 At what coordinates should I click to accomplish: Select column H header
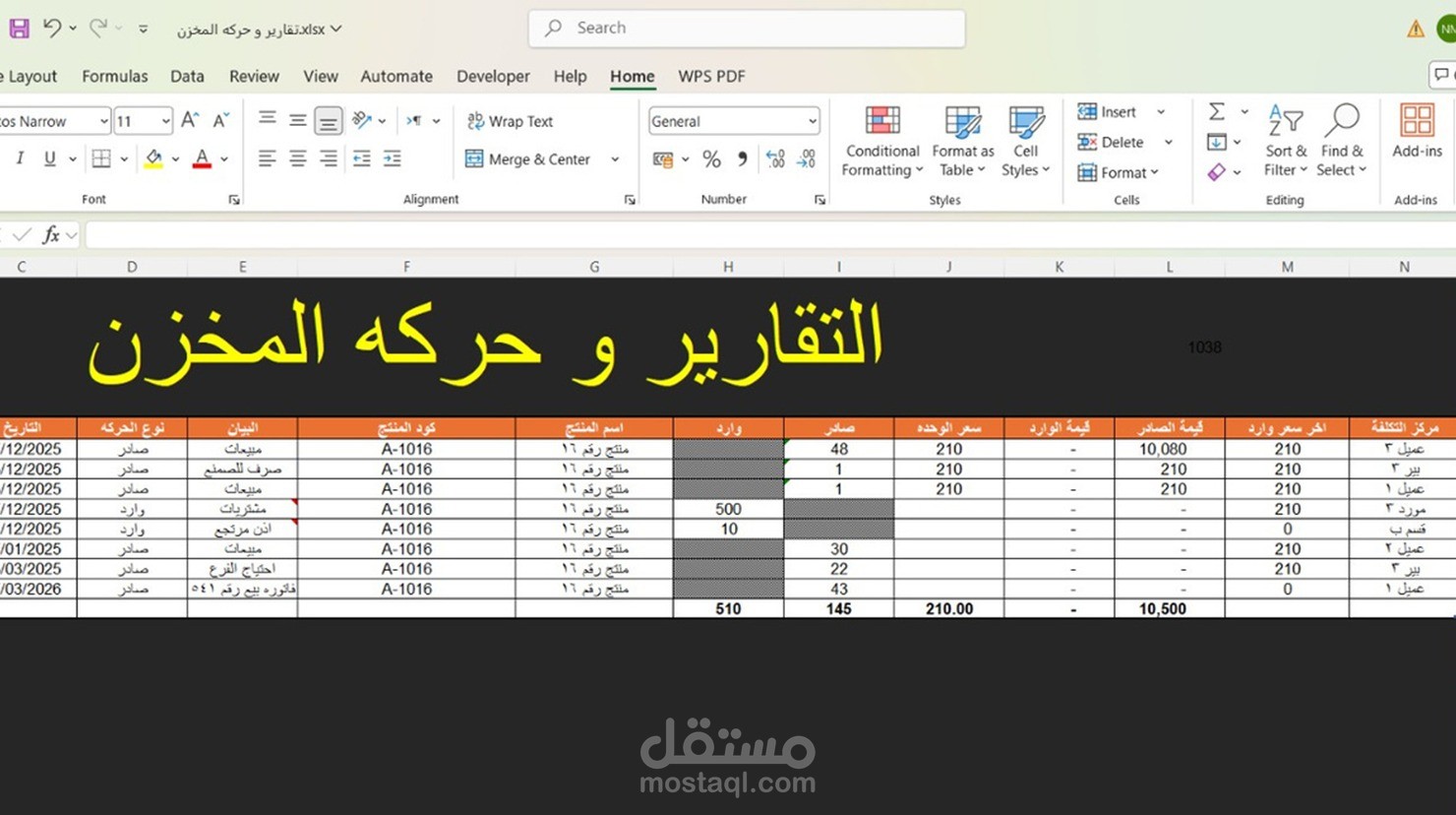pos(728,267)
